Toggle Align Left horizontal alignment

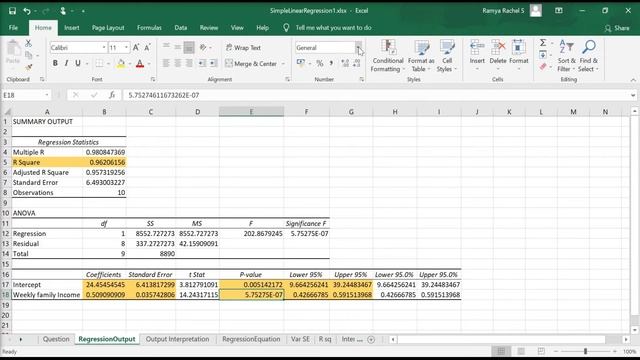(166, 63)
